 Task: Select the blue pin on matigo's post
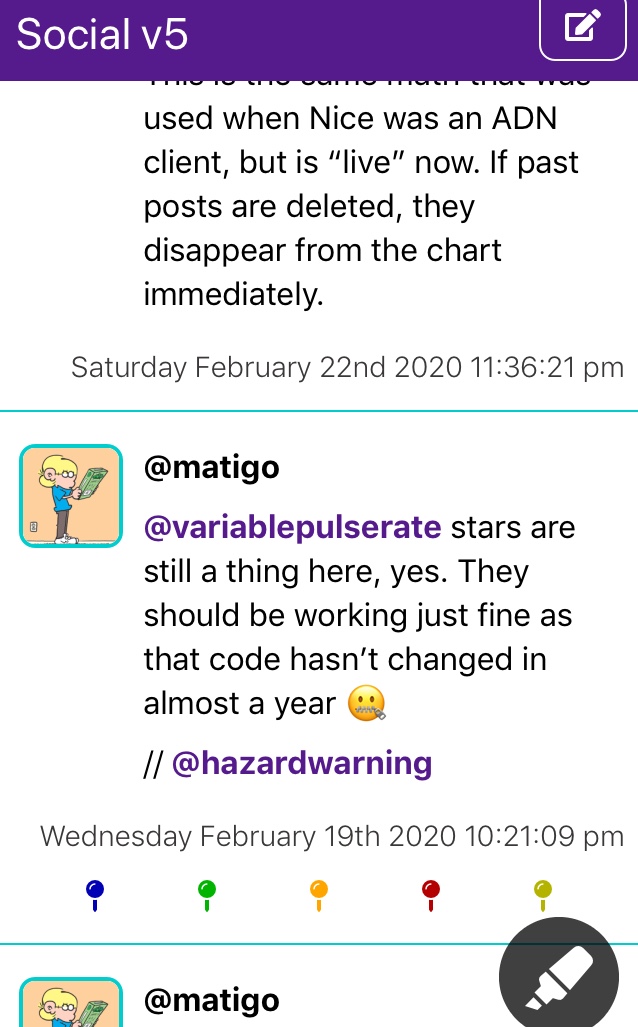point(95,895)
